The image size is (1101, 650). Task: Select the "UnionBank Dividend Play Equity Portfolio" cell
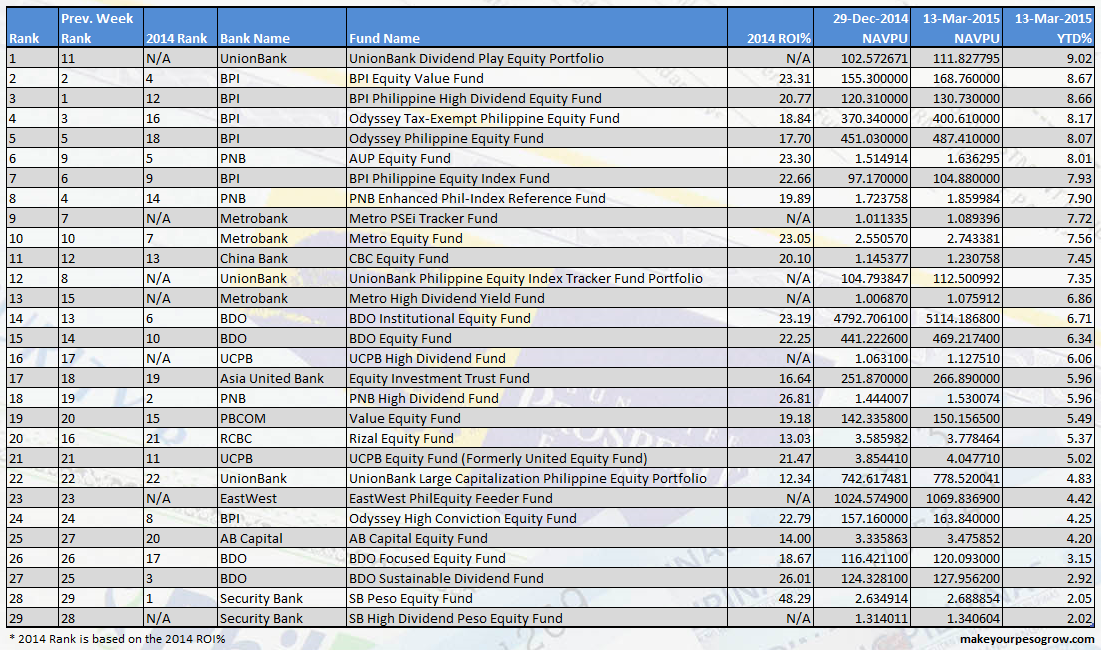point(480,58)
